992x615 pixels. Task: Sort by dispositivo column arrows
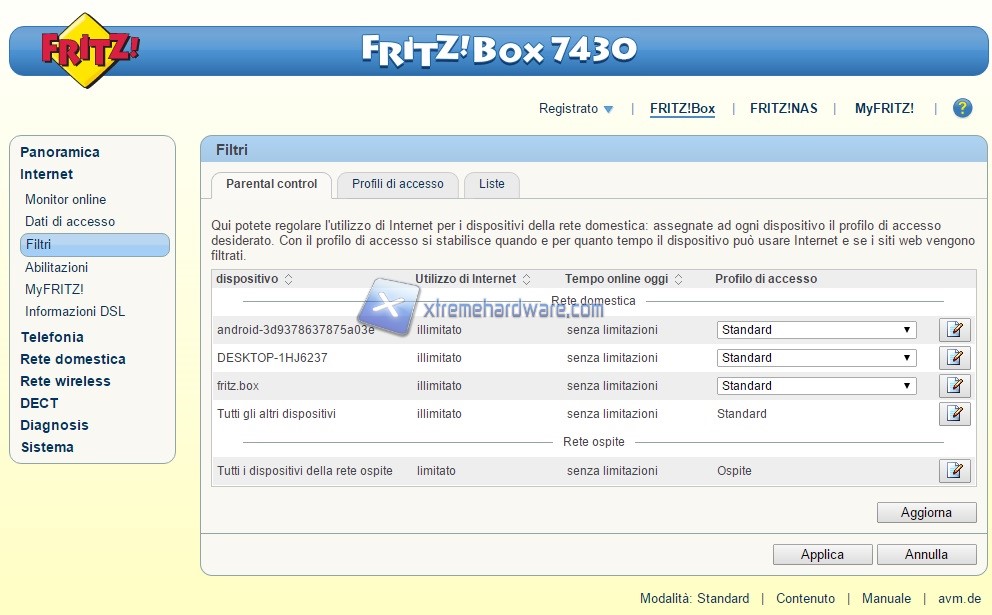tap(289, 279)
